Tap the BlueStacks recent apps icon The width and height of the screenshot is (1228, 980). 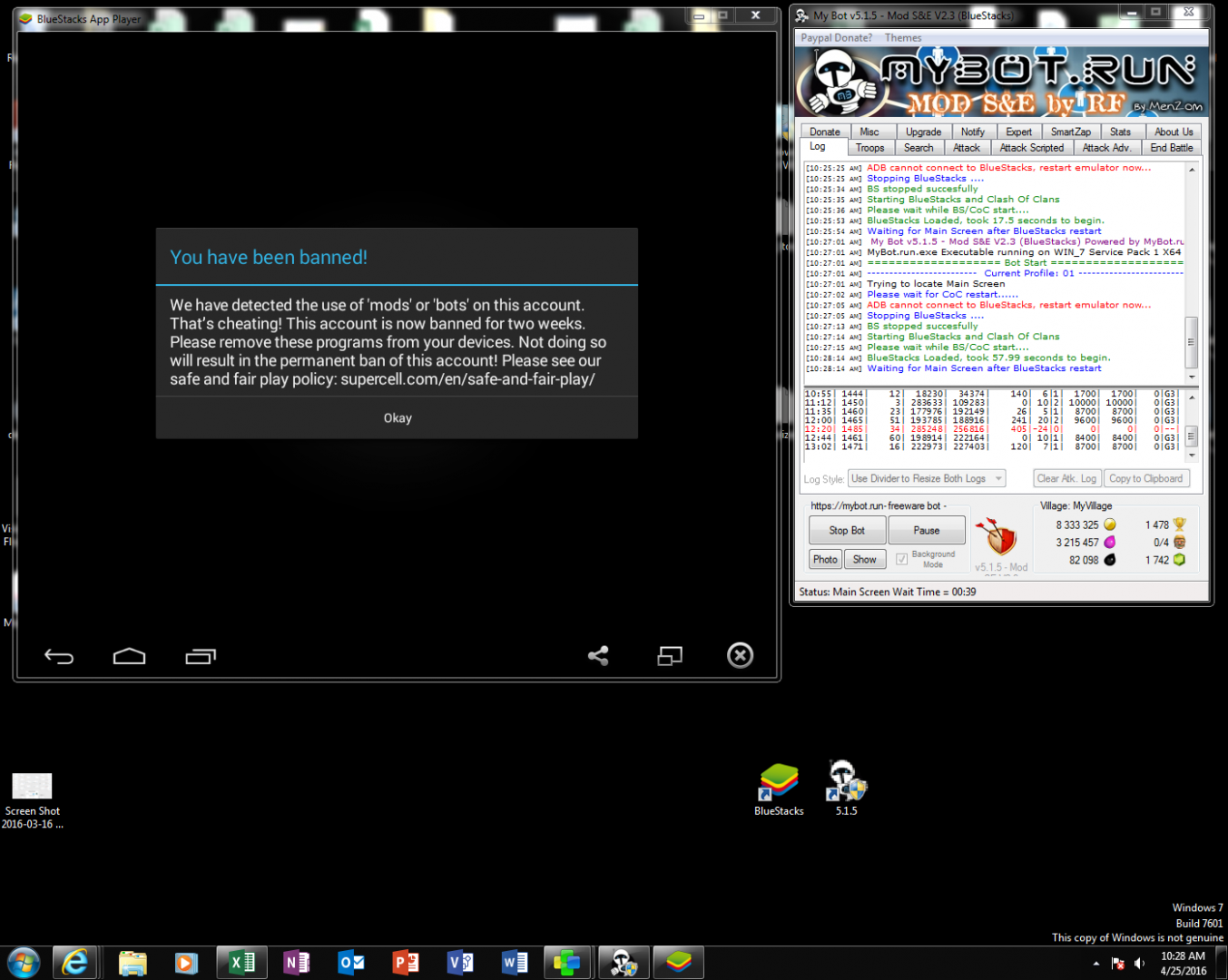coord(201,656)
